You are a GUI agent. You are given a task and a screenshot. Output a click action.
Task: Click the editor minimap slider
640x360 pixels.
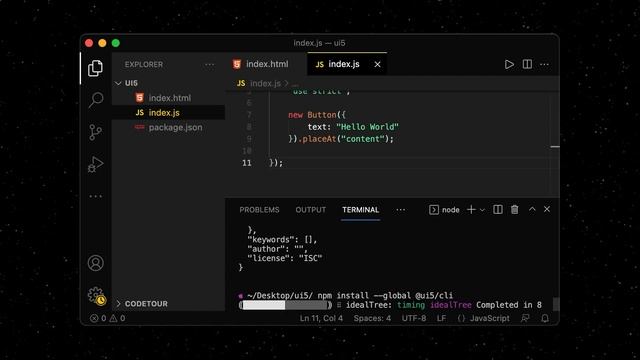555,147
